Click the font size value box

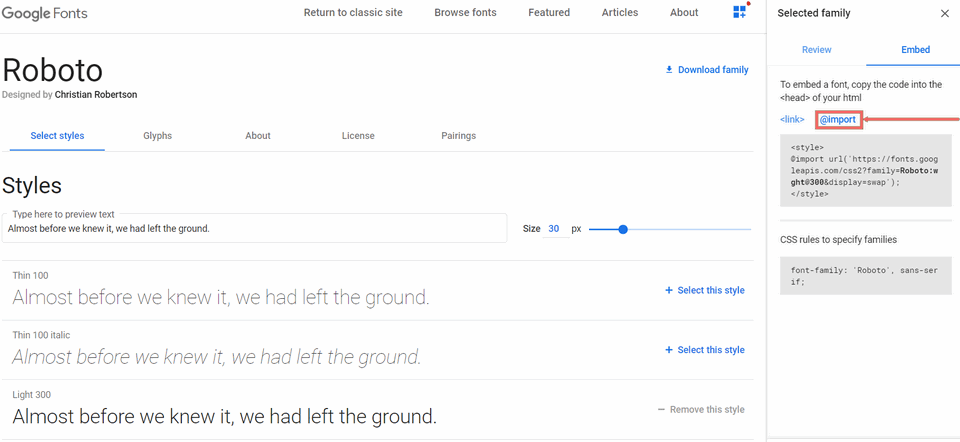[554, 229]
